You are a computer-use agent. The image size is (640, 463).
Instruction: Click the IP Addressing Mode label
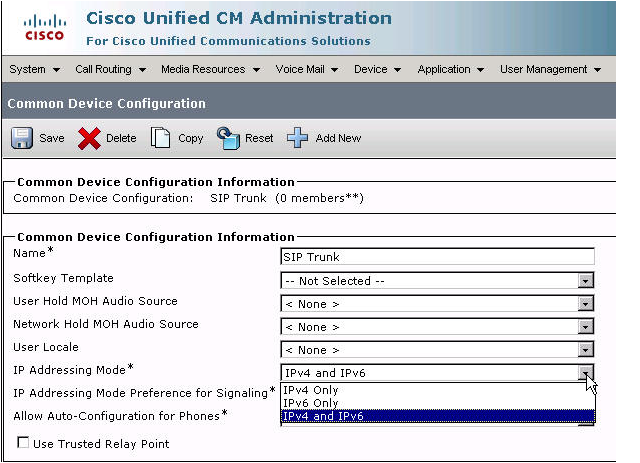click(x=73, y=370)
